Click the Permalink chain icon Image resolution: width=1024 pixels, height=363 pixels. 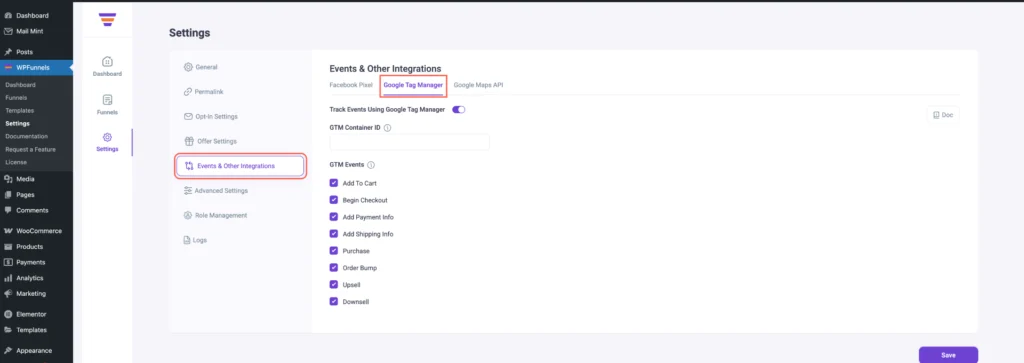coord(188,91)
